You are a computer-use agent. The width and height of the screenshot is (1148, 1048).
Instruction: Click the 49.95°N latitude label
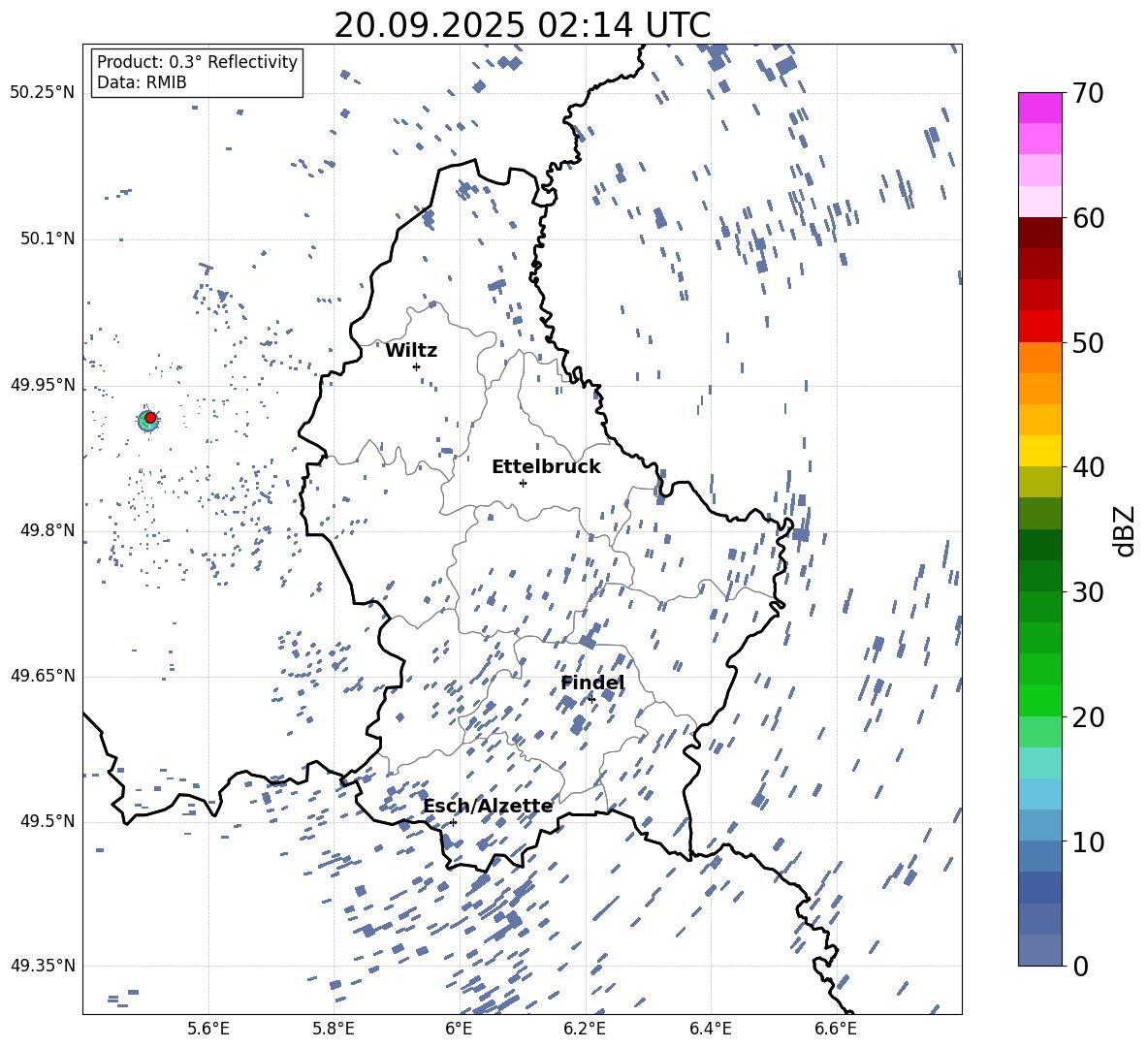tap(43, 385)
